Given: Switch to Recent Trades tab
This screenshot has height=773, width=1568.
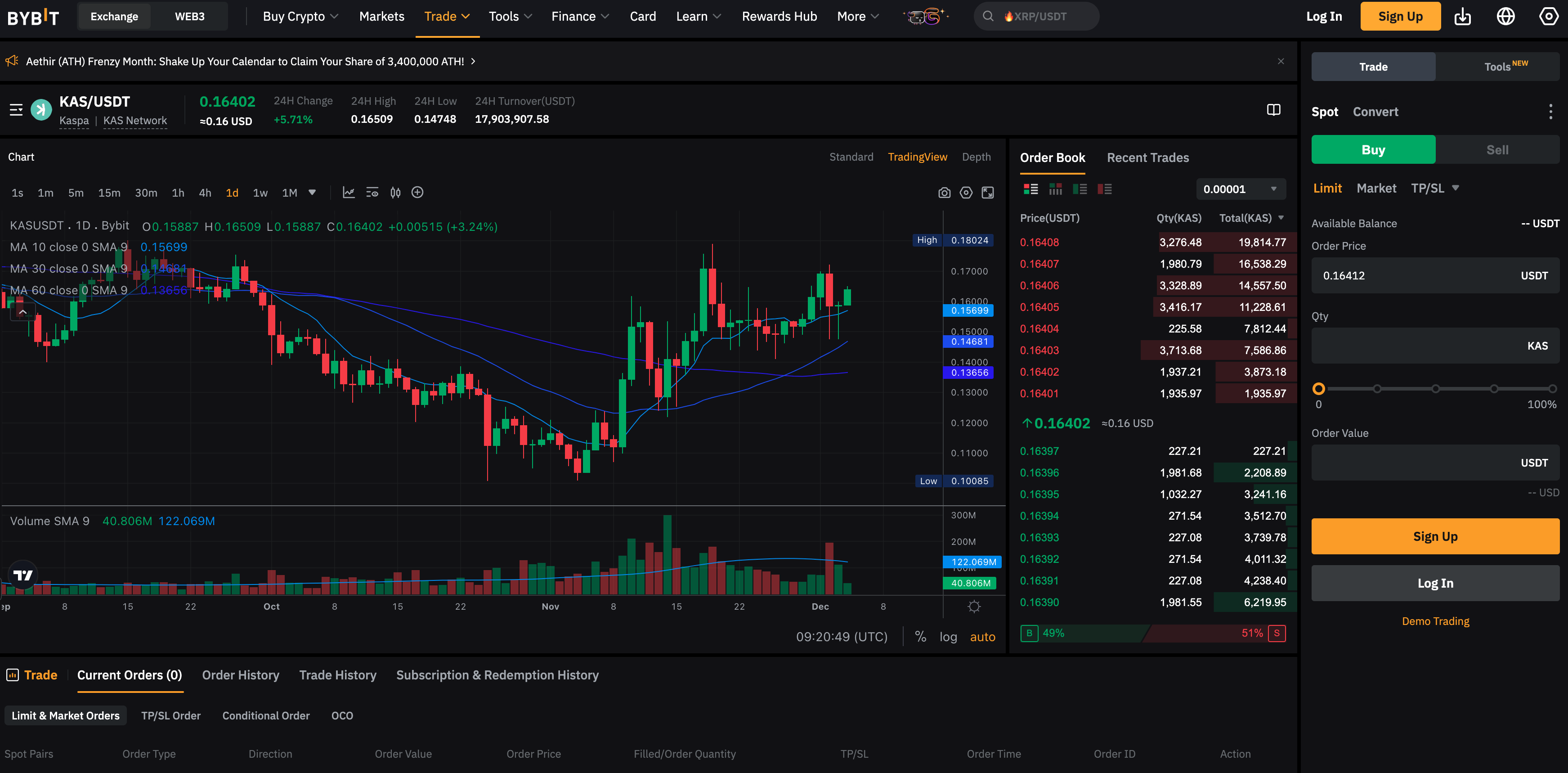Looking at the screenshot, I should 1147,157.
